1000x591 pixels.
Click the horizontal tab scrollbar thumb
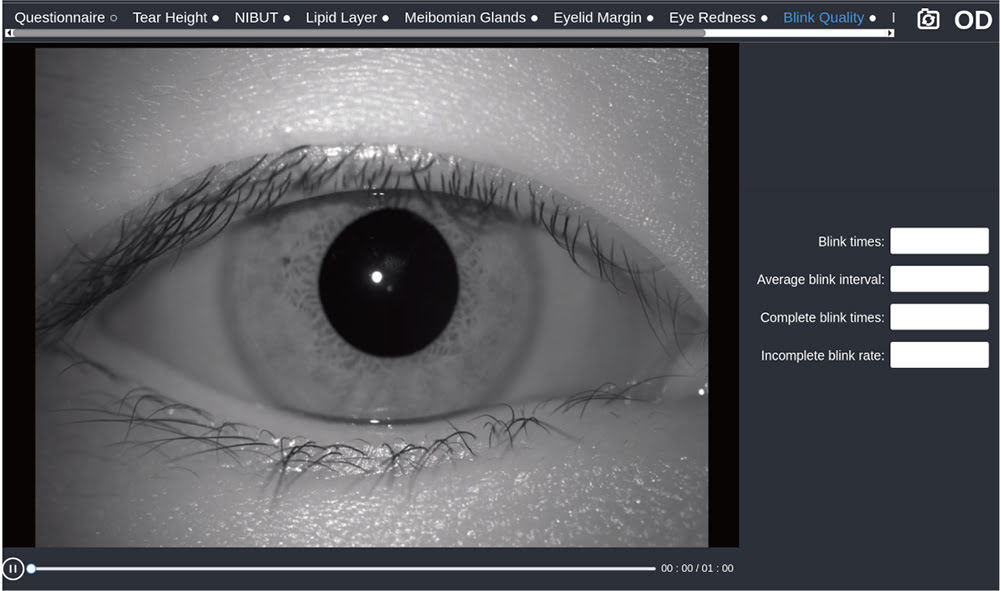pyautogui.click(x=360, y=33)
